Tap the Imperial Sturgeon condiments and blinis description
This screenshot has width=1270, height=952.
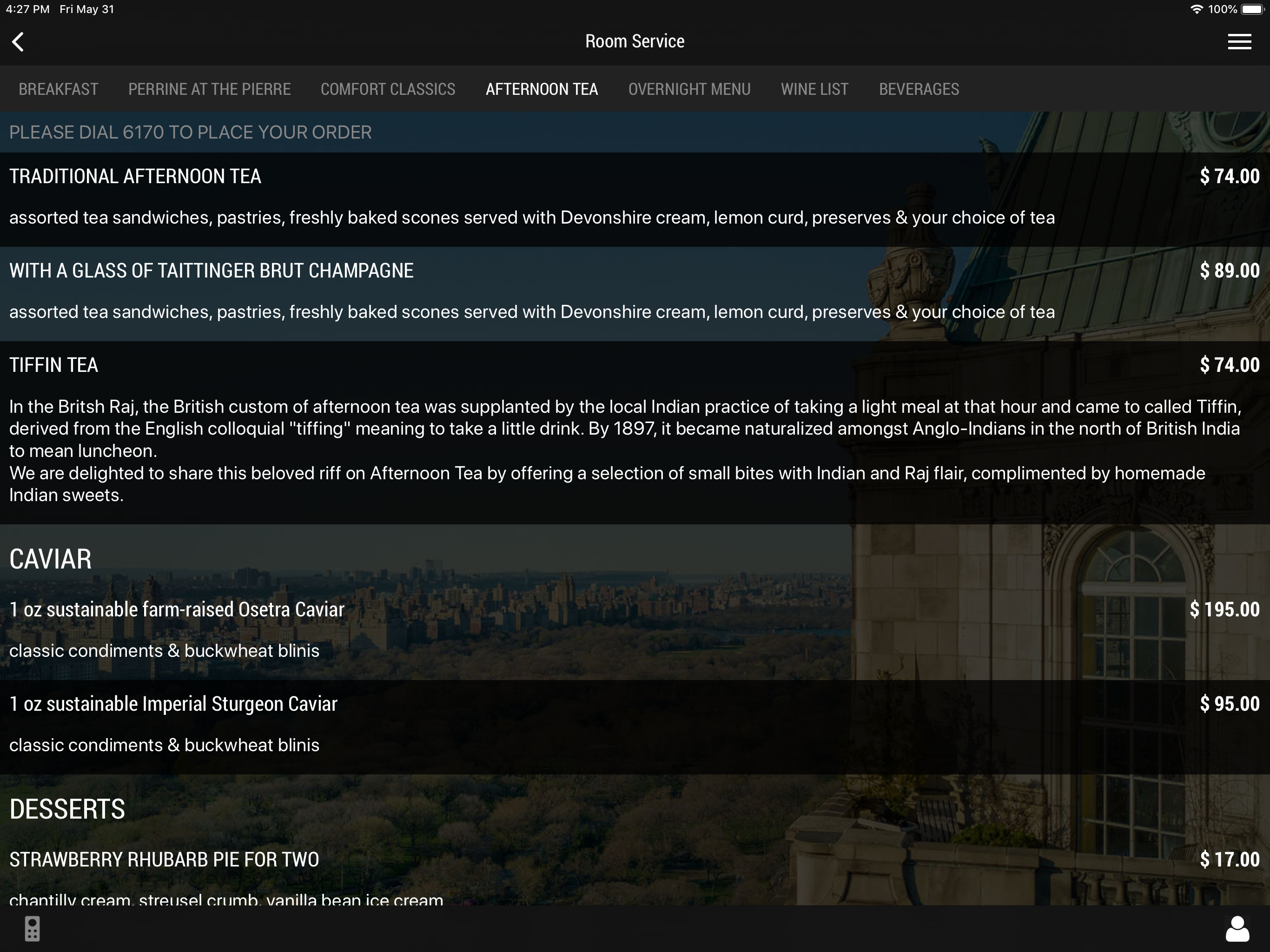(164, 745)
